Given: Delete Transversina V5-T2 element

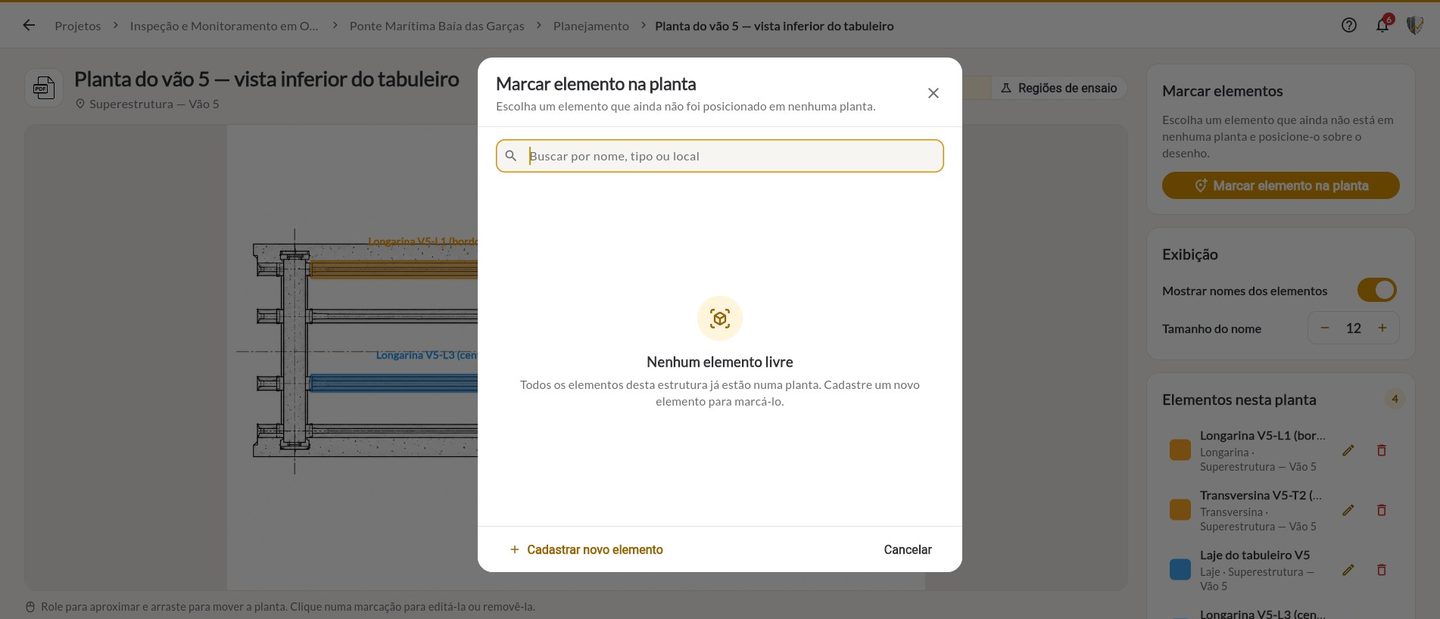Looking at the screenshot, I should click(x=1382, y=510).
